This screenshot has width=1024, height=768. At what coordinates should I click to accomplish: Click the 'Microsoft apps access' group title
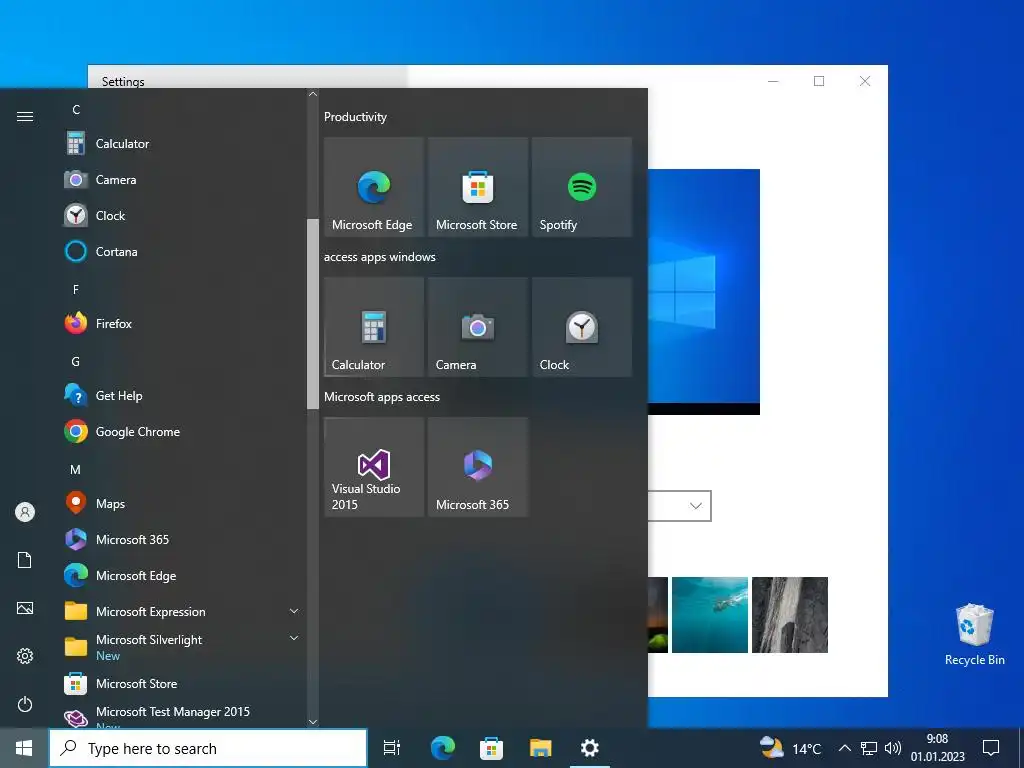coord(382,396)
